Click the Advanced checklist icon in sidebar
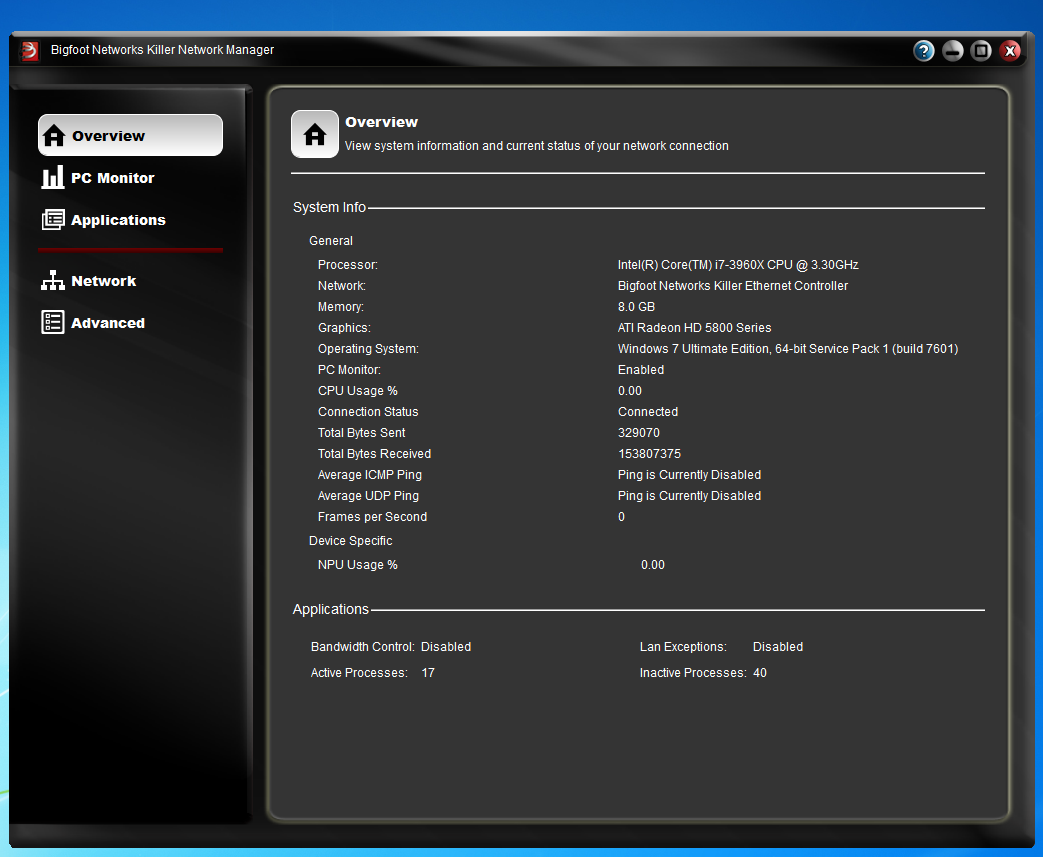This screenshot has height=857, width=1043. click(53, 322)
